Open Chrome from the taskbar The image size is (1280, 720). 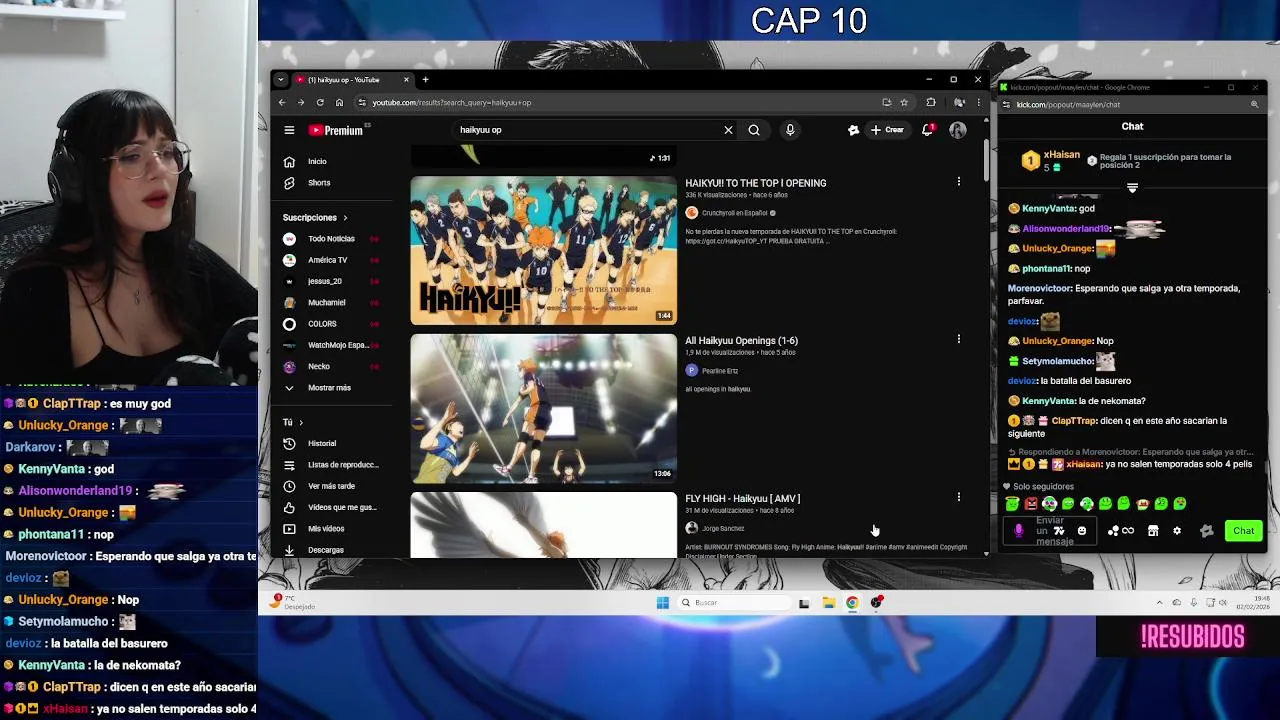tap(852, 602)
